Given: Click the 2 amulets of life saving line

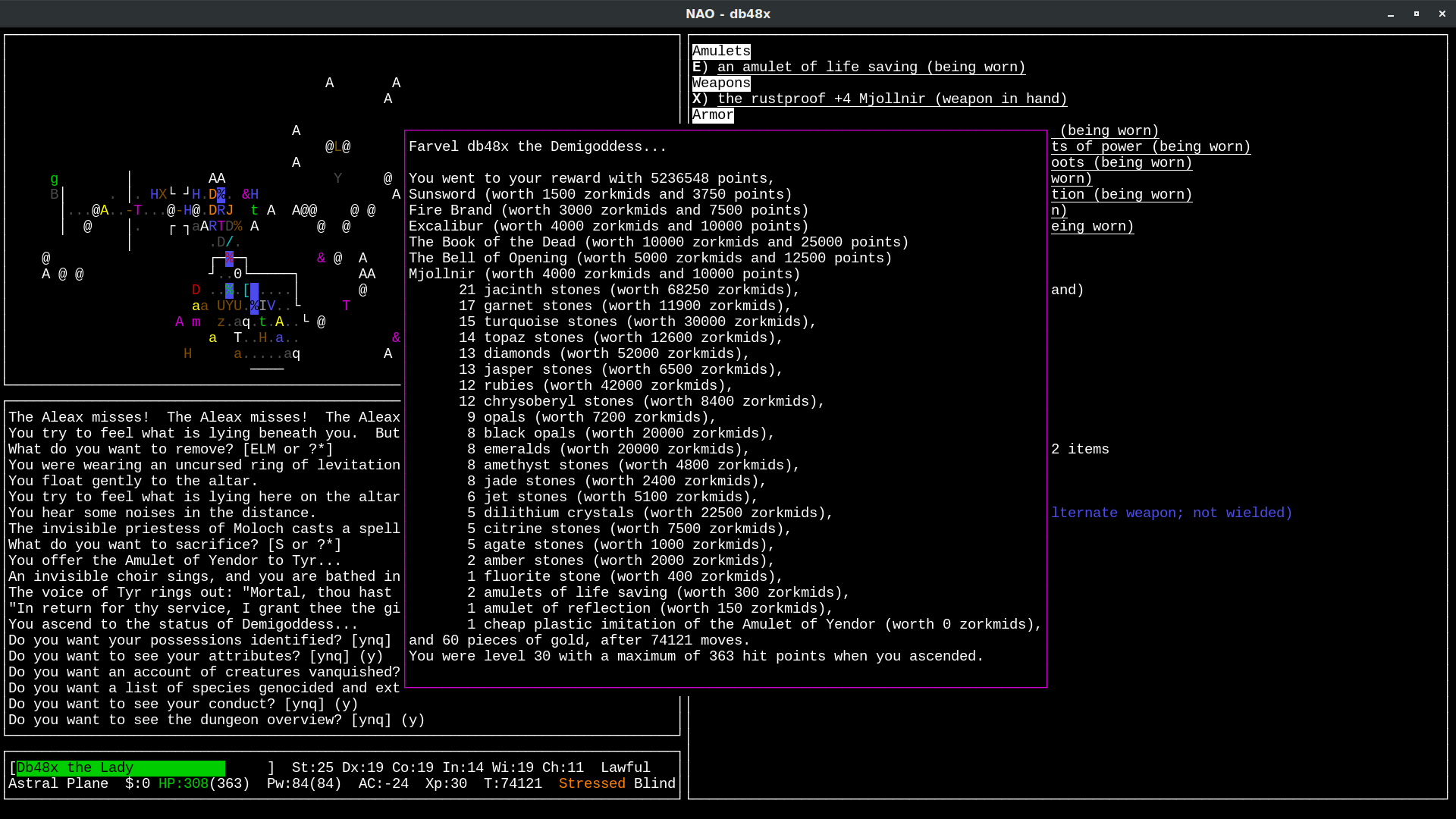Looking at the screenshot, I should [x=658, y=592].
